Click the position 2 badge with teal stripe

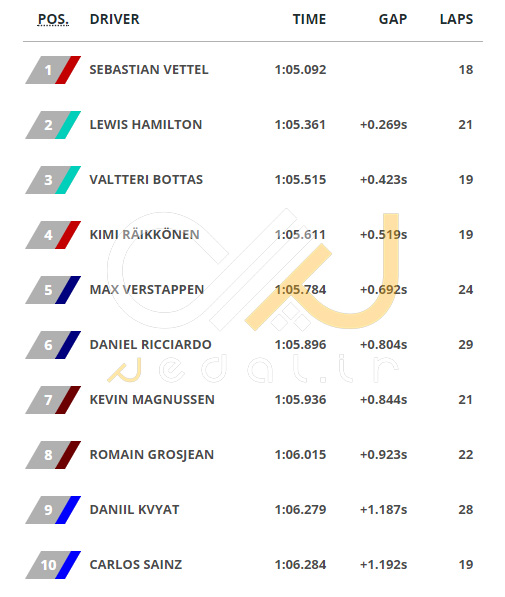pyautogui.click(x=53, y=125)
